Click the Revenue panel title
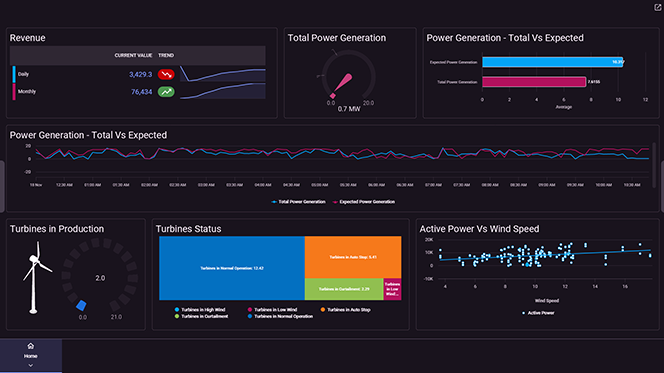 (28, 38)
